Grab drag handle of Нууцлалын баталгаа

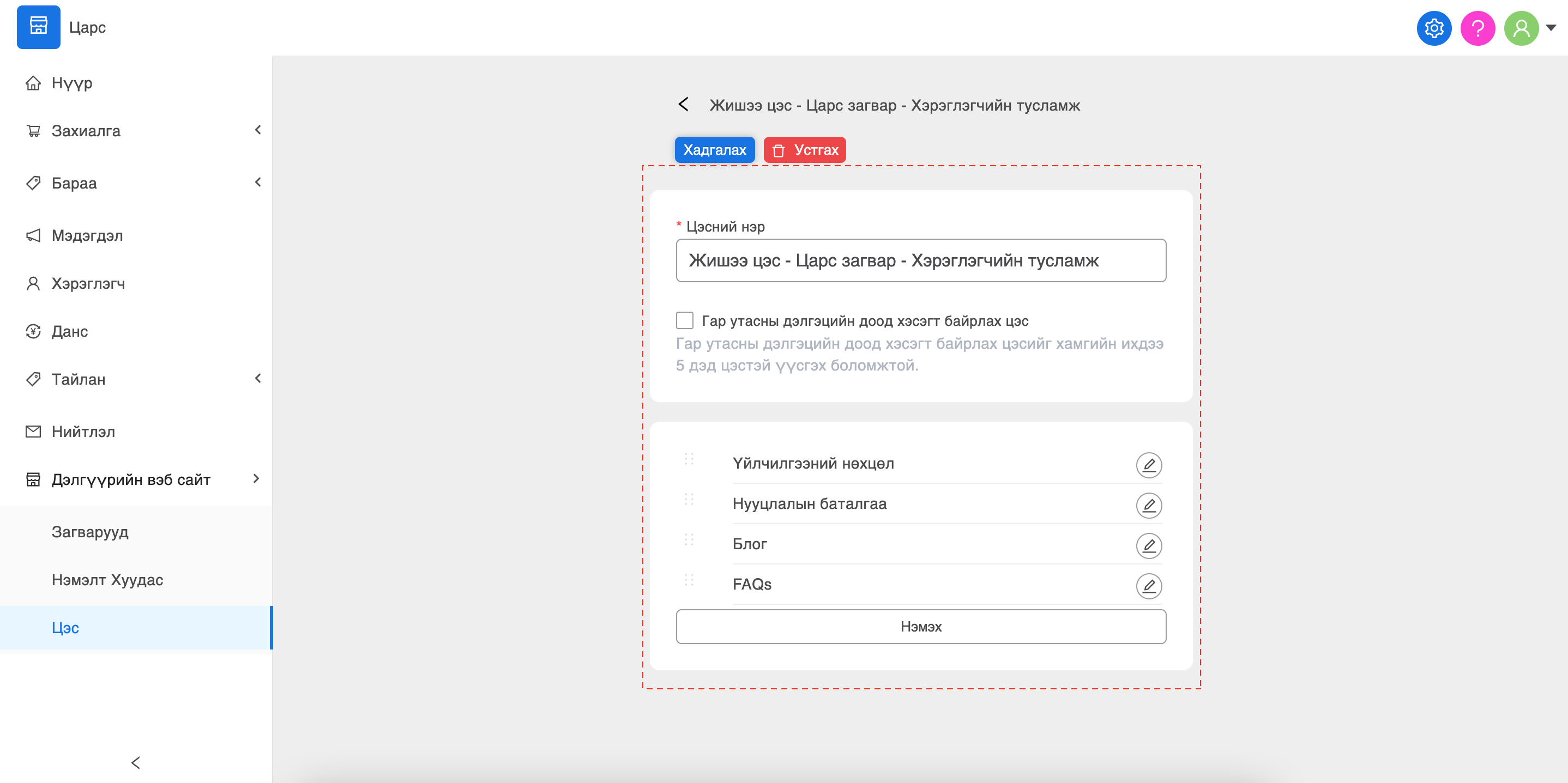tap(689, 500)
